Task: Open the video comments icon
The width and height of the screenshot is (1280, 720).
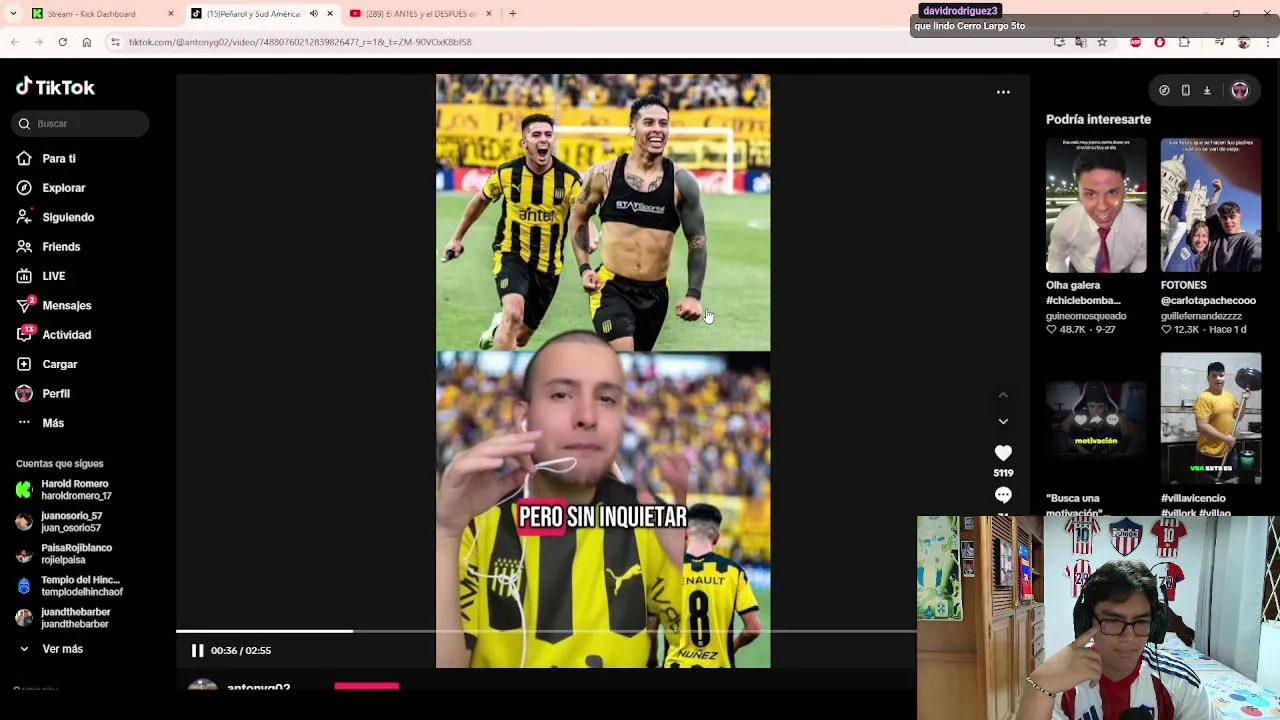Action: tap(1003, 495)
